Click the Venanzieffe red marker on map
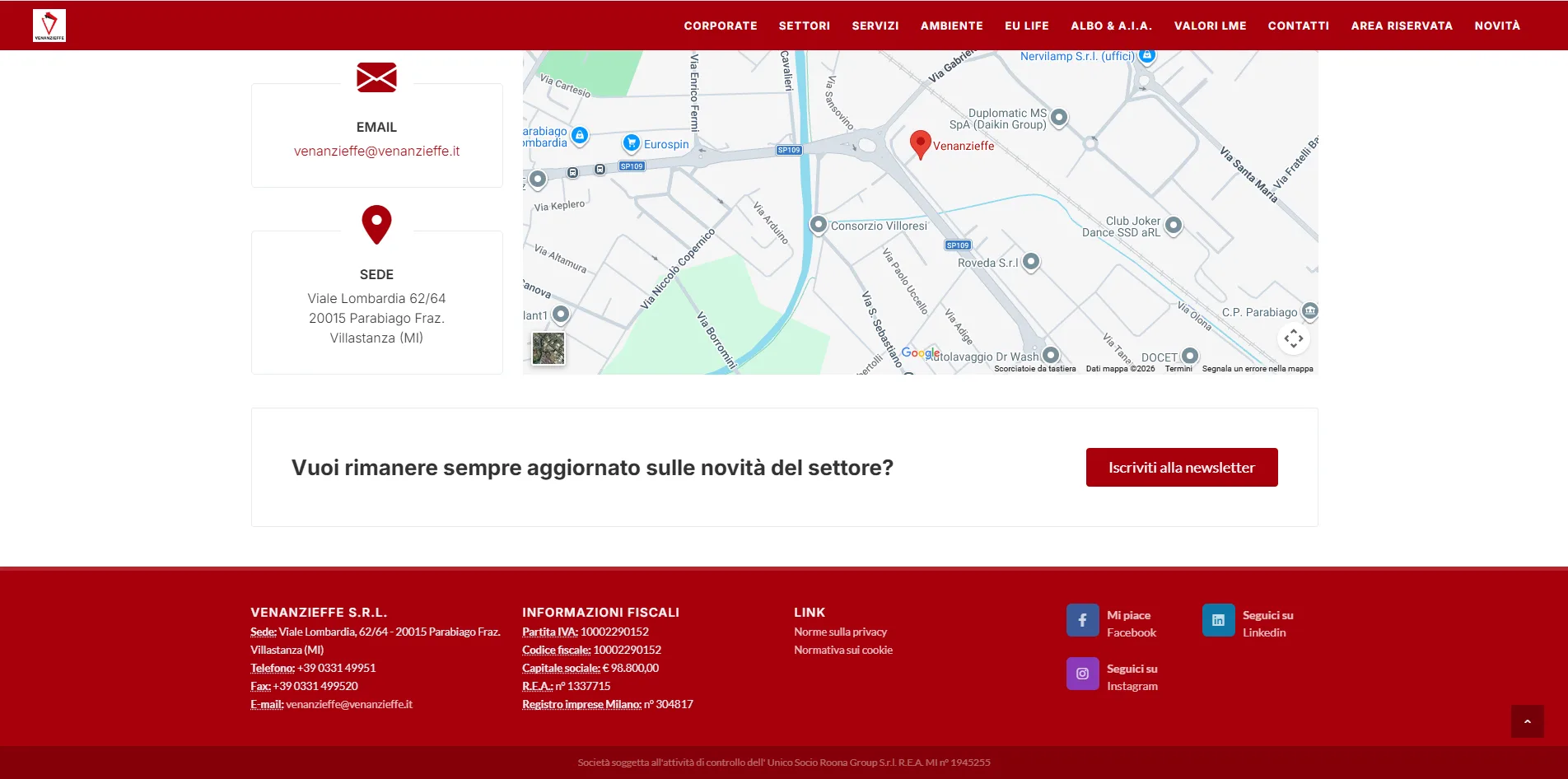This screenshot has width=1568, height=779. (920, 144)
